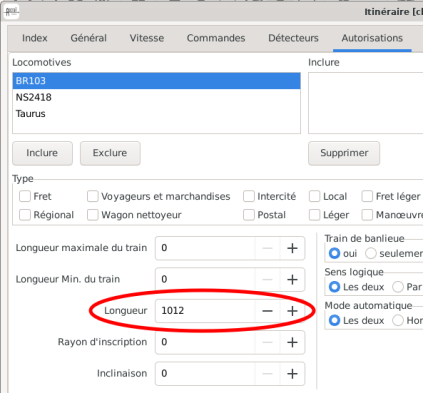This screenshot has height=393, width=423.
Task: Increase Longueur maximale du train with plus
Action: click(292, 248)
